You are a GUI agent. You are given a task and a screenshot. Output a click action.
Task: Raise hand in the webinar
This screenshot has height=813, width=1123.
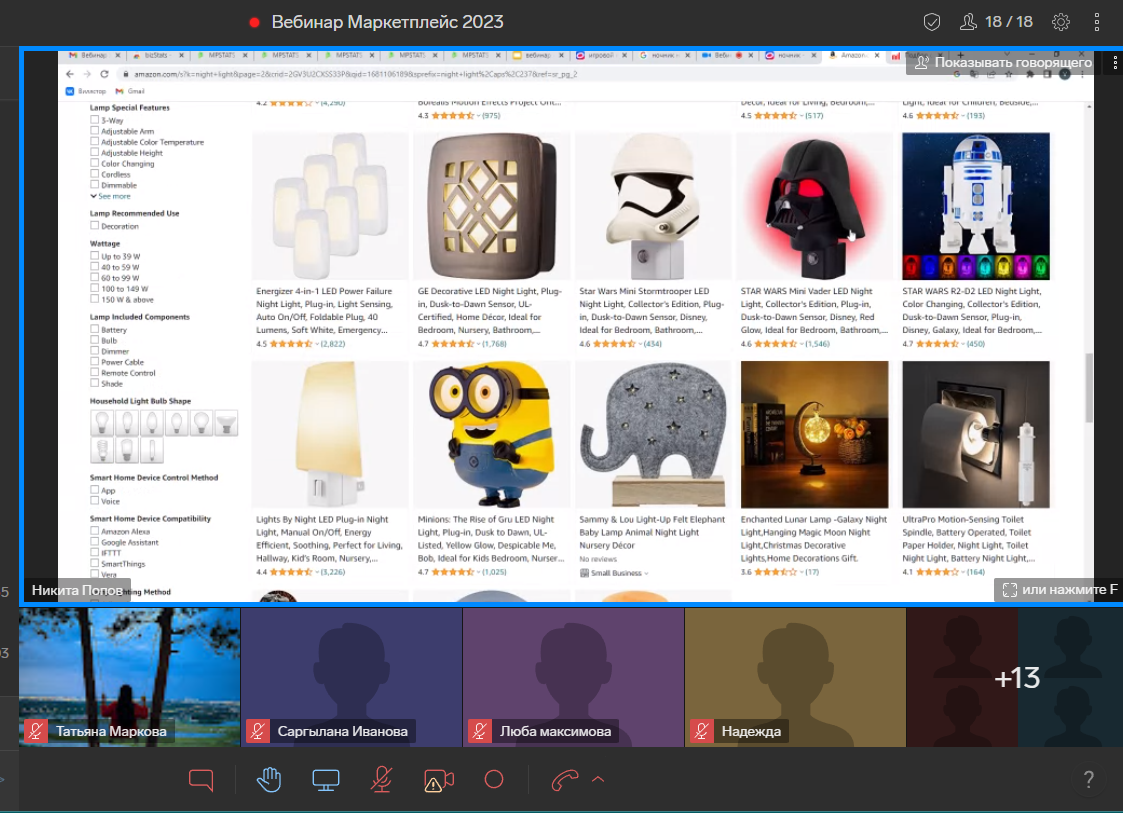pyautogui.click(x=269, y=780)
